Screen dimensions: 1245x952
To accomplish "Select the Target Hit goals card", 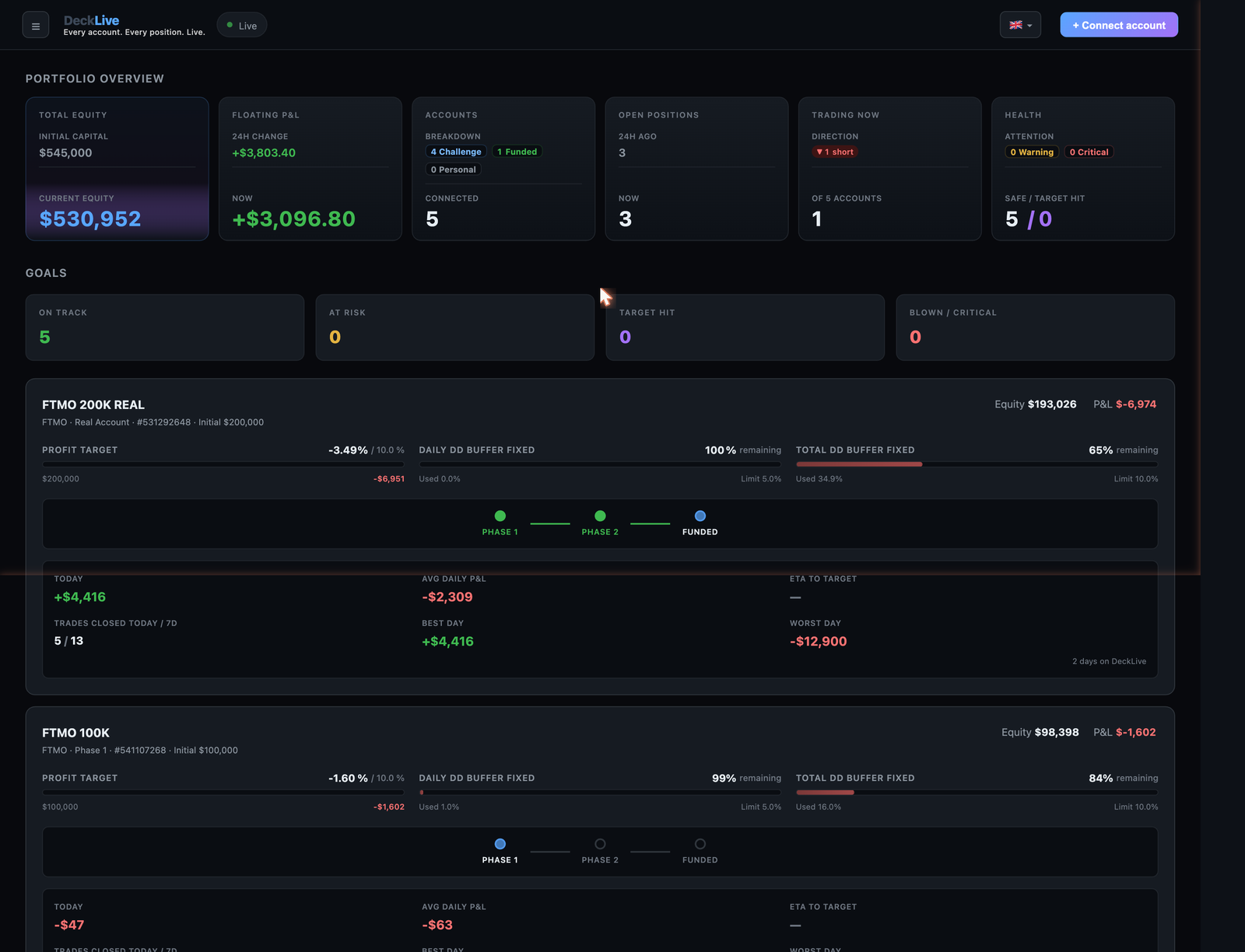I will coord(745,327).
